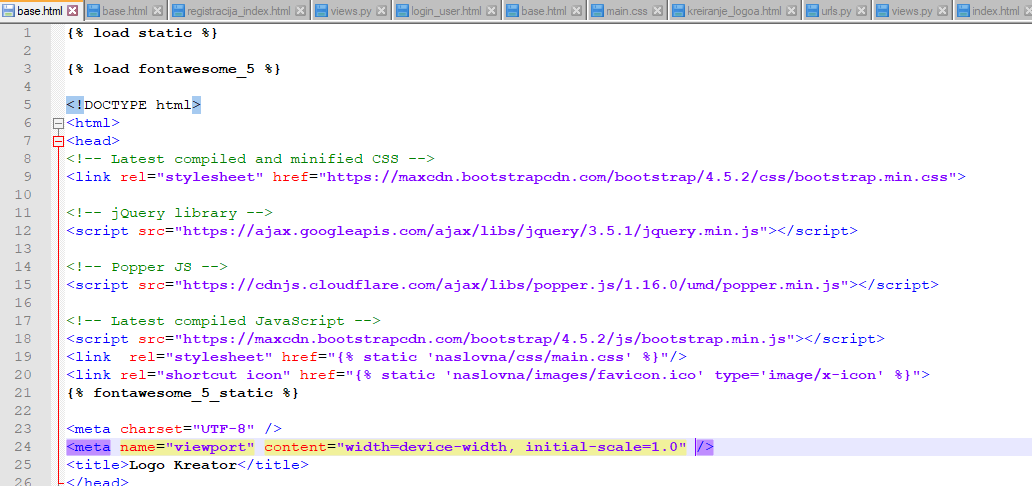
Task: Place cursor in '<!DOCTYPE html>' text
Action: click(134, 105)
